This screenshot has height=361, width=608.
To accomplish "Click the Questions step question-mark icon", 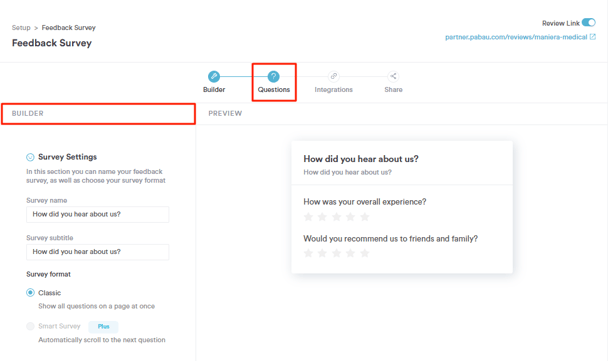I will [273, 76].
